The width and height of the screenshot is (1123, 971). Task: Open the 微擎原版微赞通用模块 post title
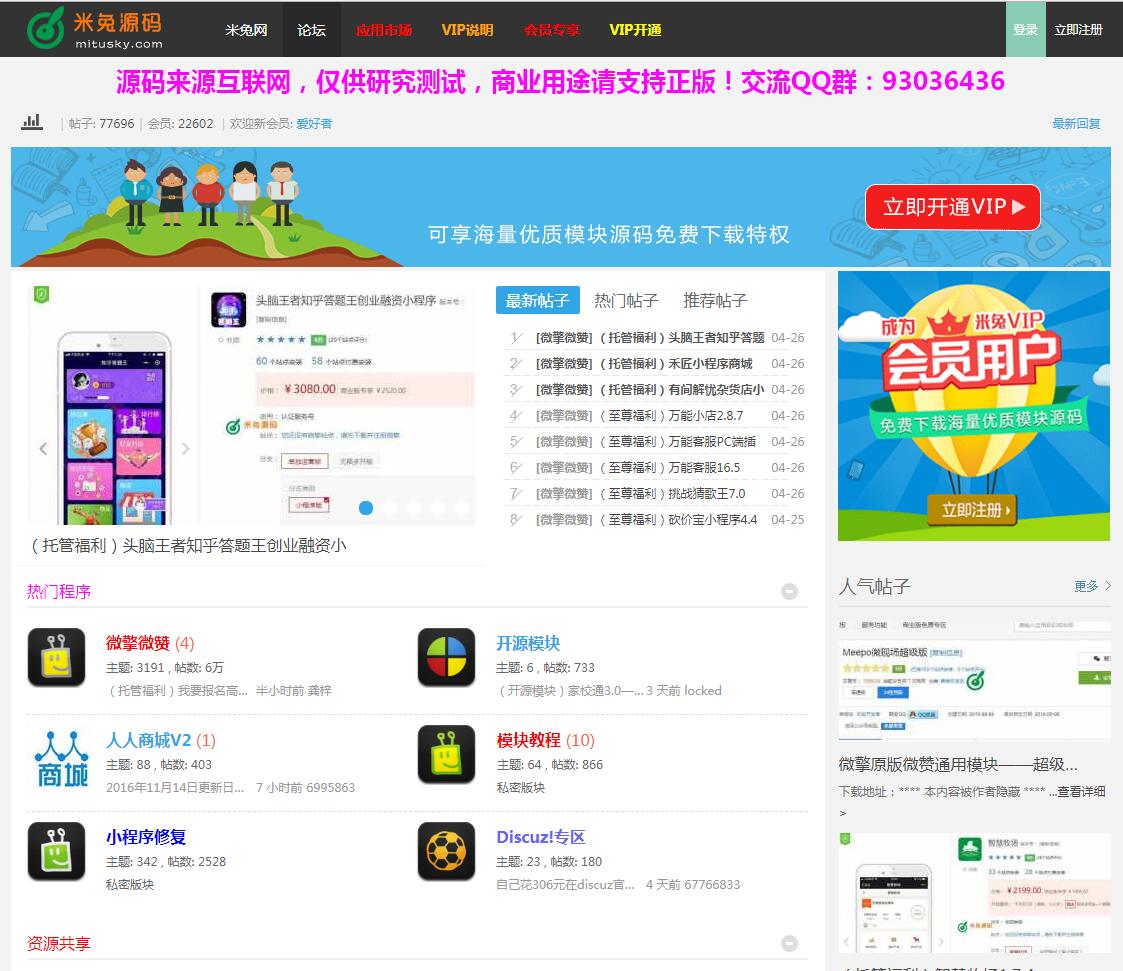(x=958, y=764)
